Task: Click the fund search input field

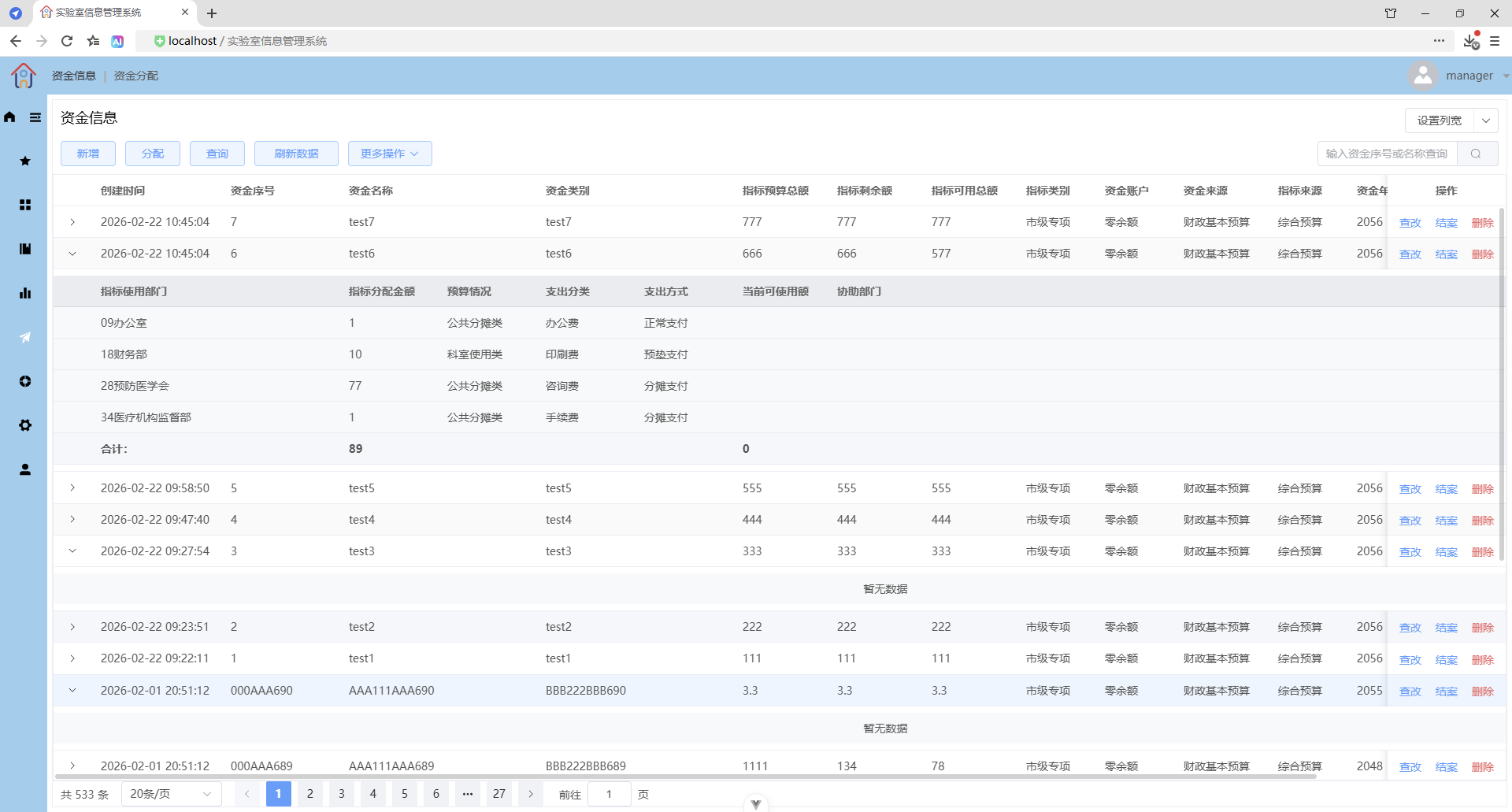Action: click(1388, 154)
